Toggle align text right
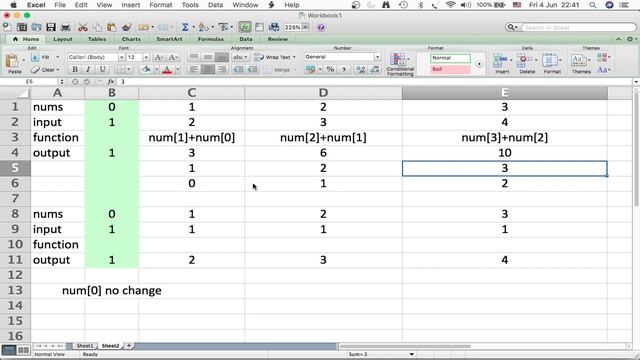Viewport: 640px width, 360px height. (222, 69)
